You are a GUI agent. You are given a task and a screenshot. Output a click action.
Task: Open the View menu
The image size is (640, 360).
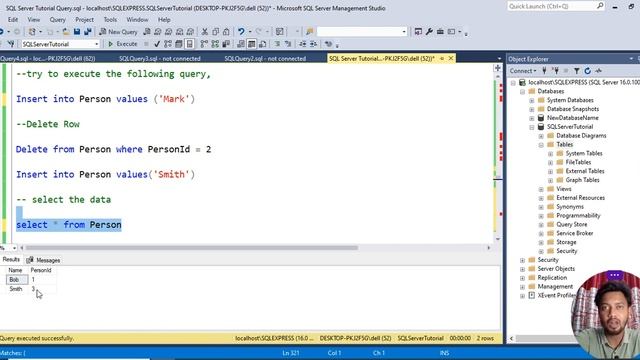click(33, 19)
